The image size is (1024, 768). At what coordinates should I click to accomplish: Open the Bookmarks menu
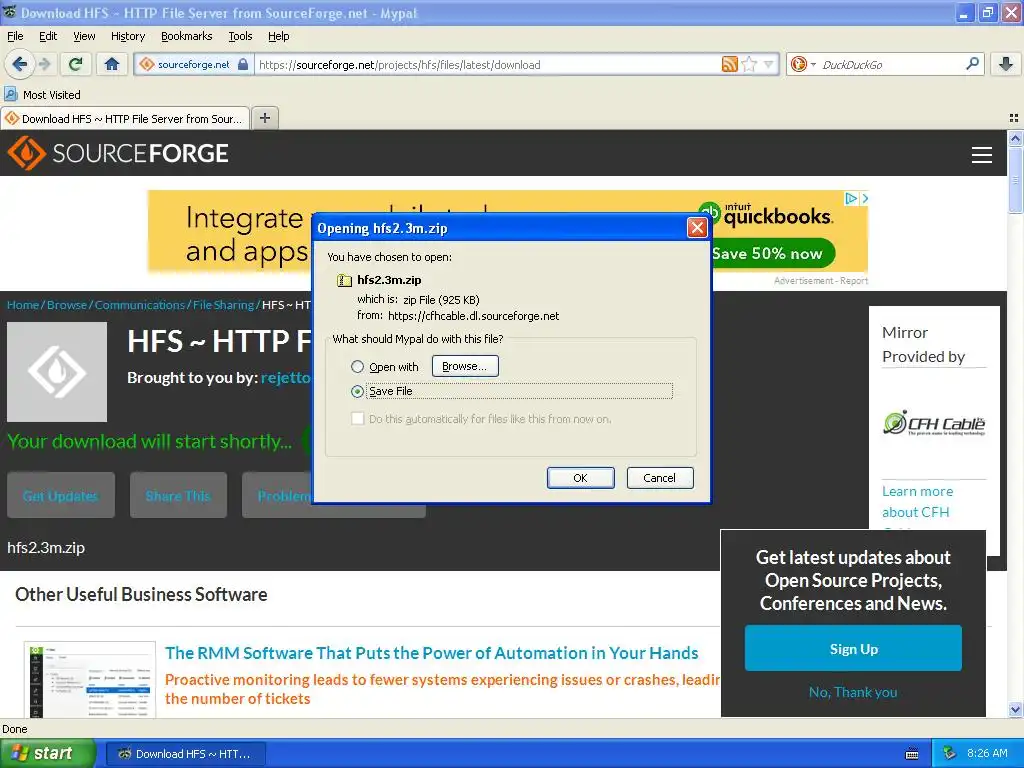click(186, 36)
